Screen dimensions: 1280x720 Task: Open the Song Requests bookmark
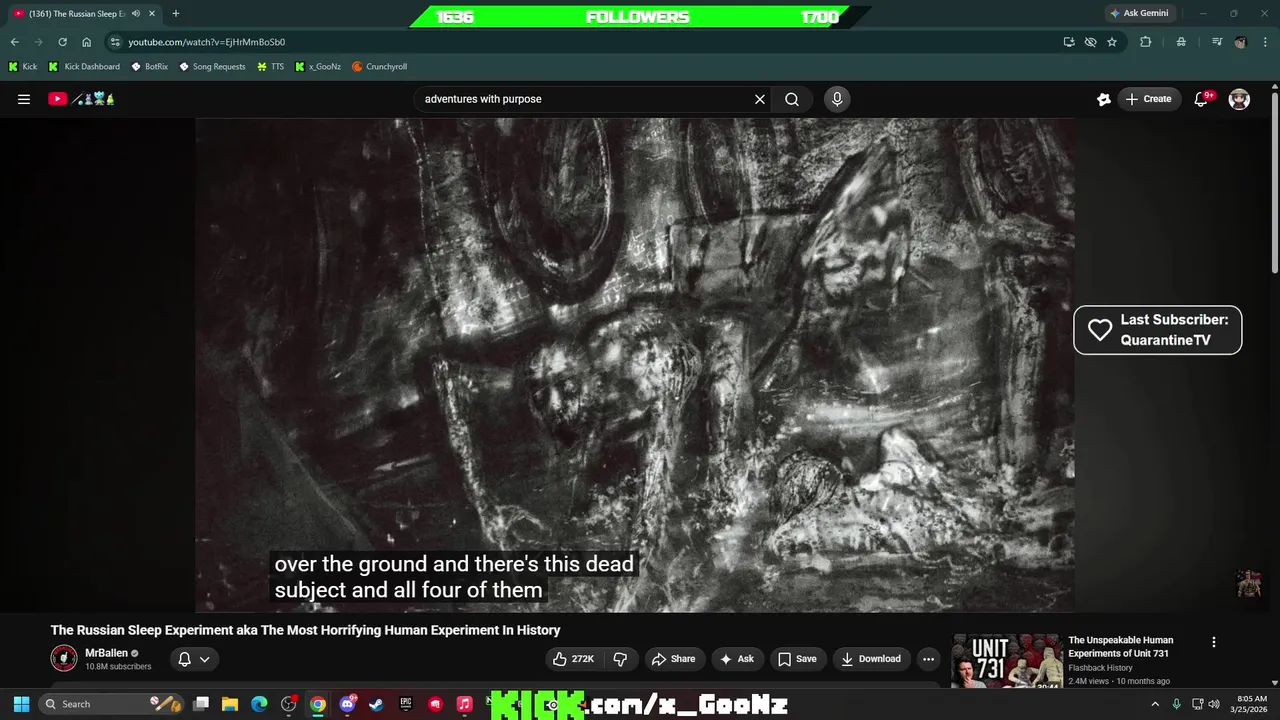212,67
